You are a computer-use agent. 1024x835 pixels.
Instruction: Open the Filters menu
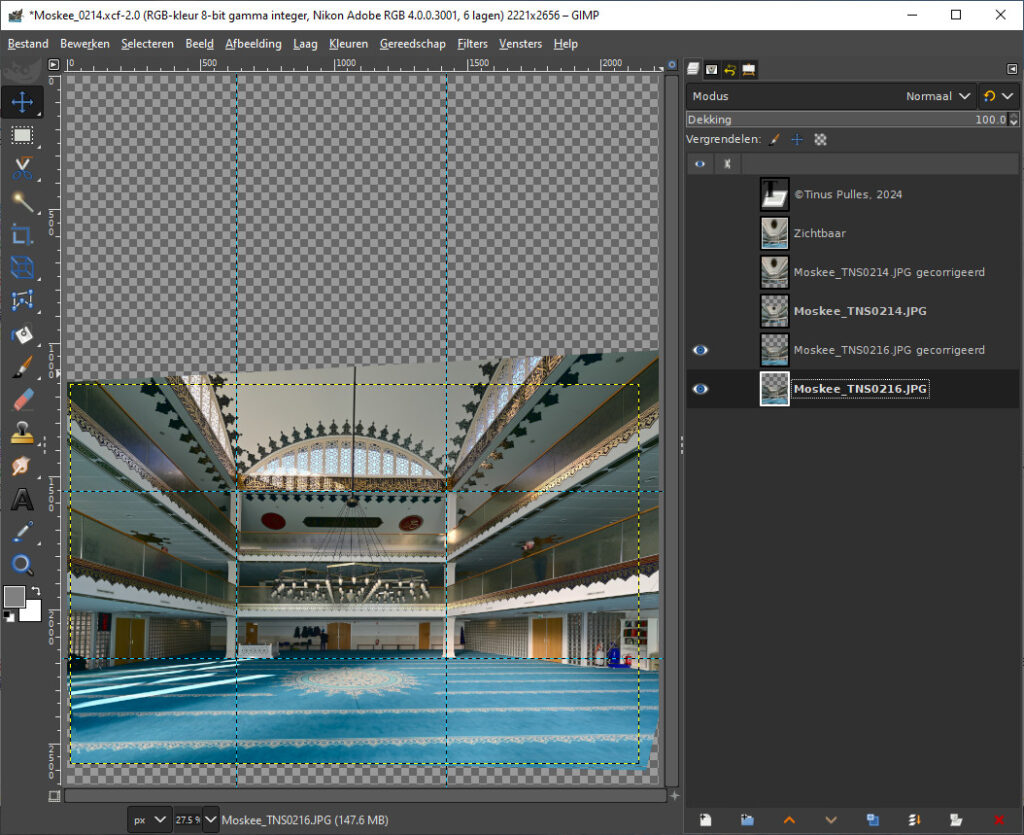(x=472, y=44)
